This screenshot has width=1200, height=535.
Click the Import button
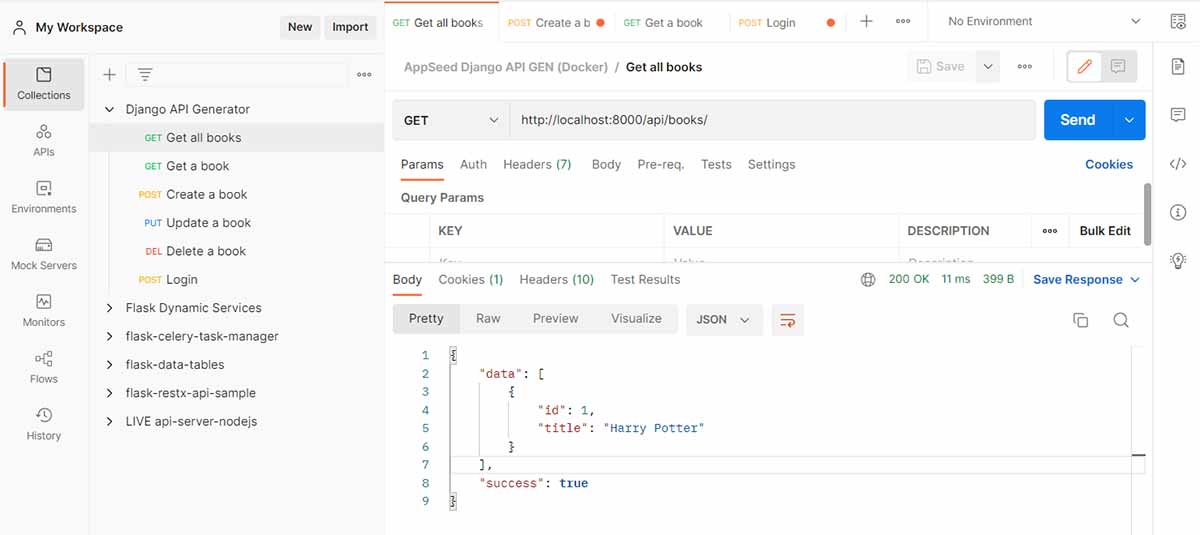[x=350, y=27]
